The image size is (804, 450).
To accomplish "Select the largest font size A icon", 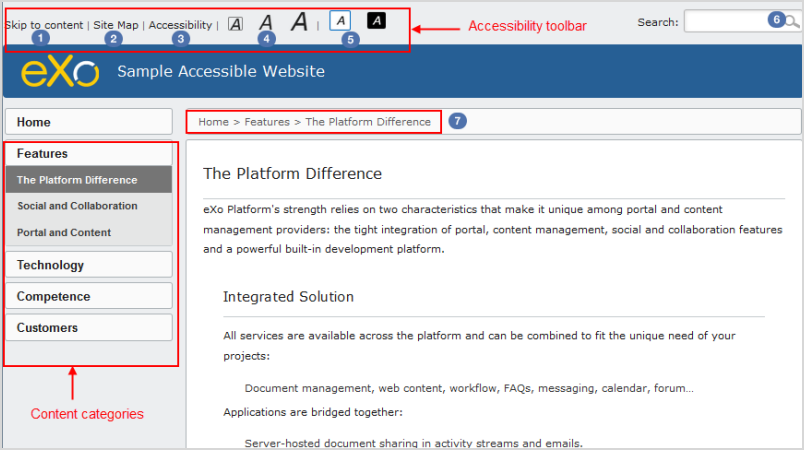I will coord(299,22).
